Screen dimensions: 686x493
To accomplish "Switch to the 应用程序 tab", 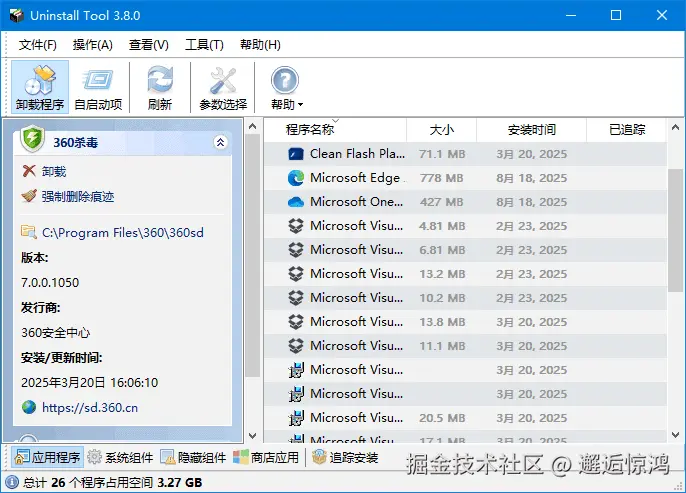I will pyautogui.click(x=47, y=458).
